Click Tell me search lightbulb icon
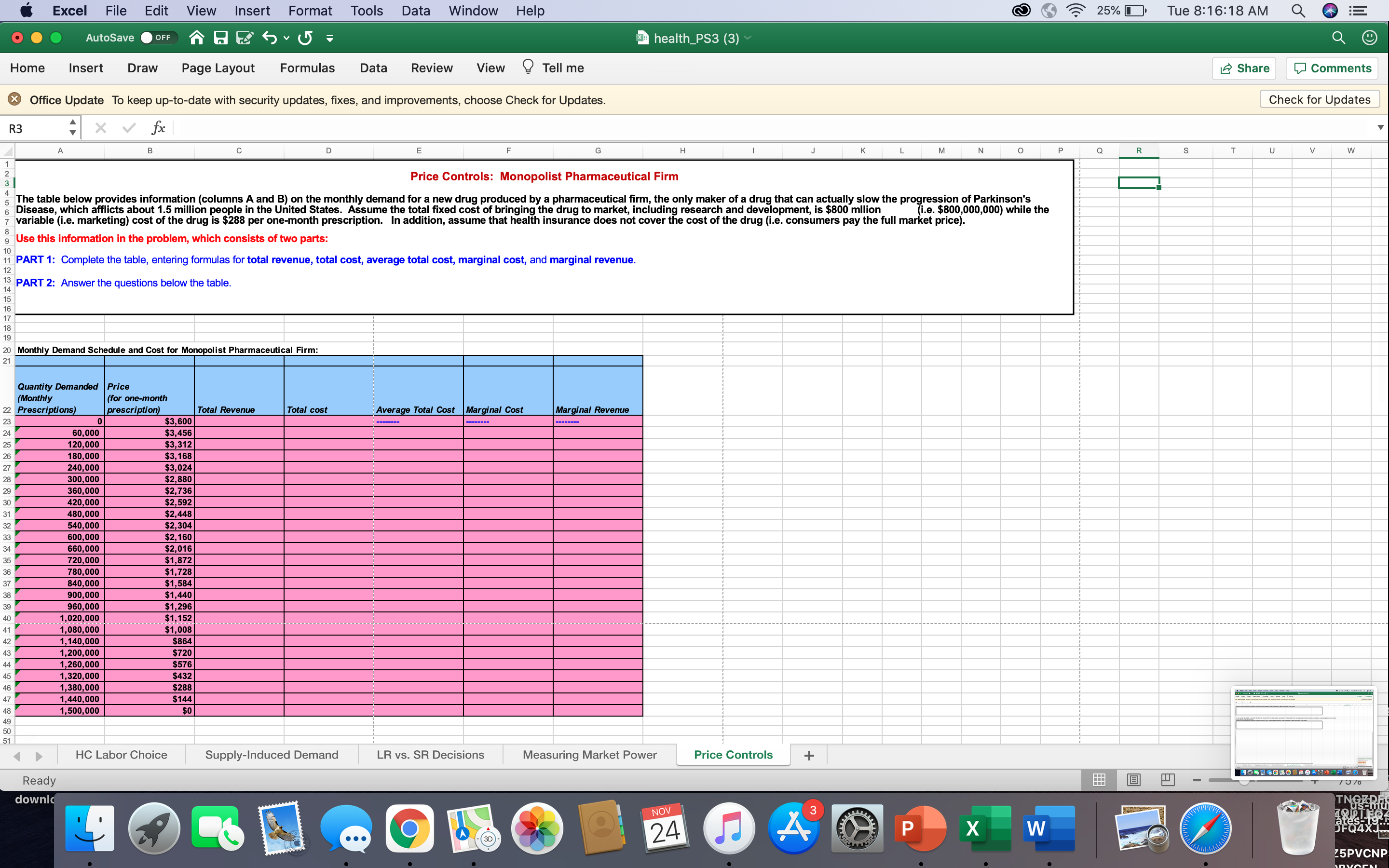 click(528, 67)
